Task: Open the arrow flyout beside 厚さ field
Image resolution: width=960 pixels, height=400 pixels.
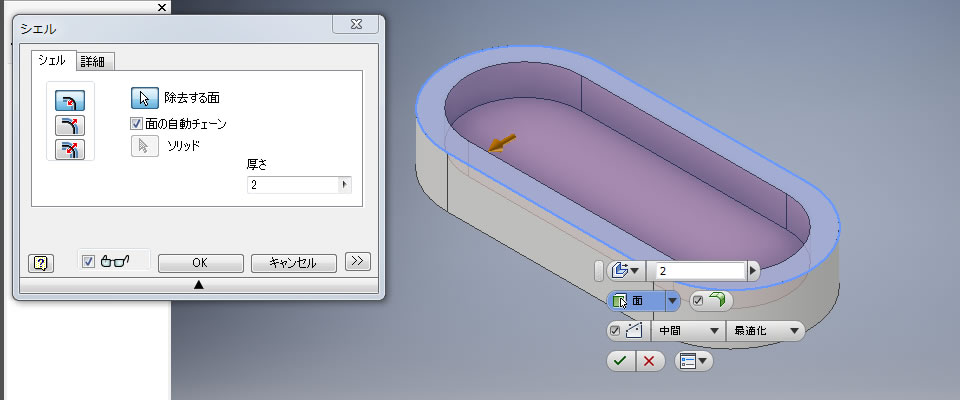Action: point(345,184)
